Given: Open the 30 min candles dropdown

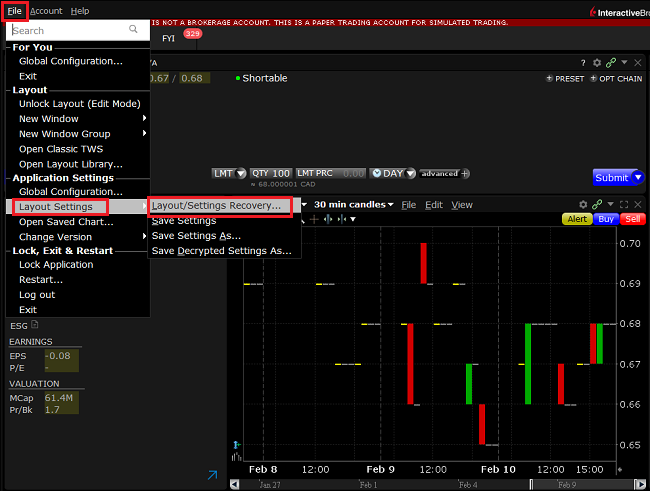Looking at the screenshot, I should (x=354, y=204).
